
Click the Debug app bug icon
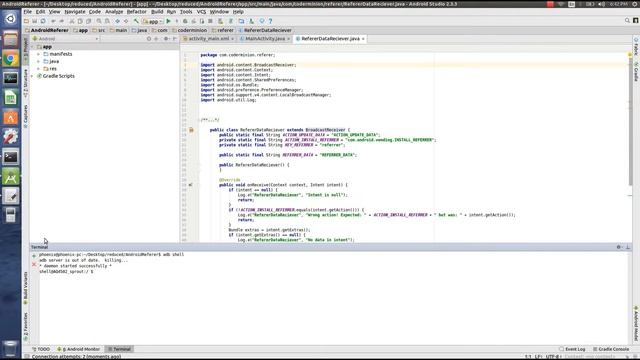coord(185,21)
